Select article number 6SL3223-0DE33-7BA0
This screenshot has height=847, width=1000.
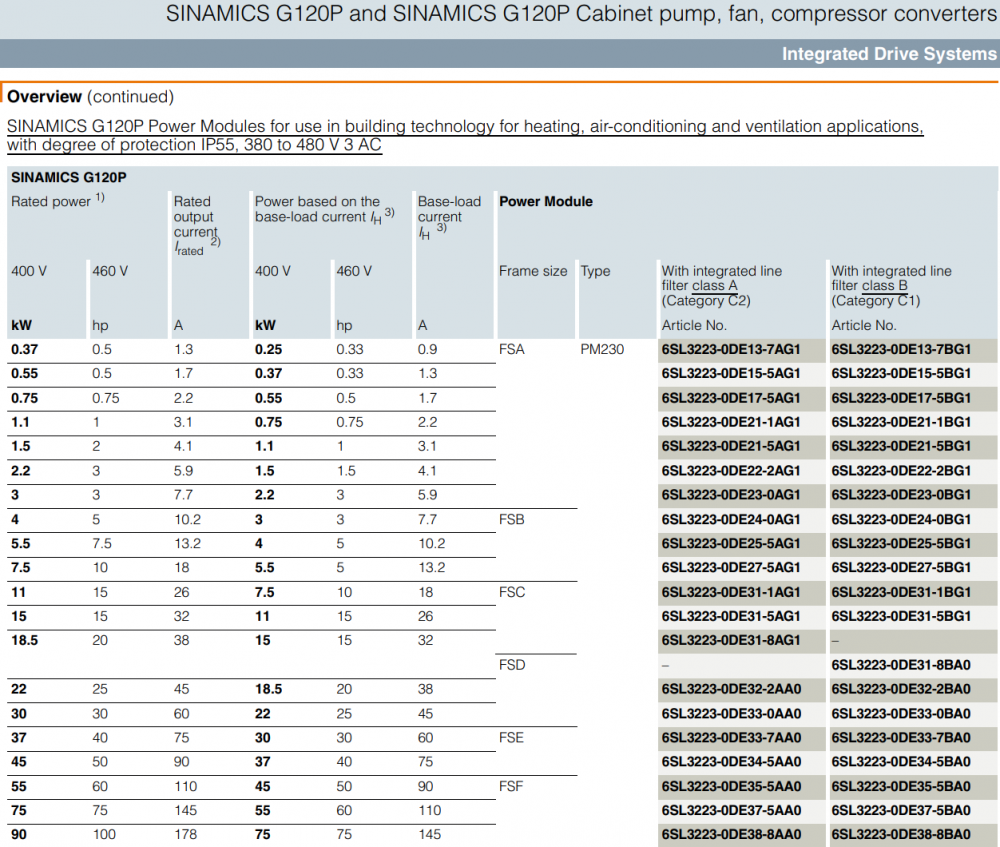pyautogui.click(x=901, y=738)
